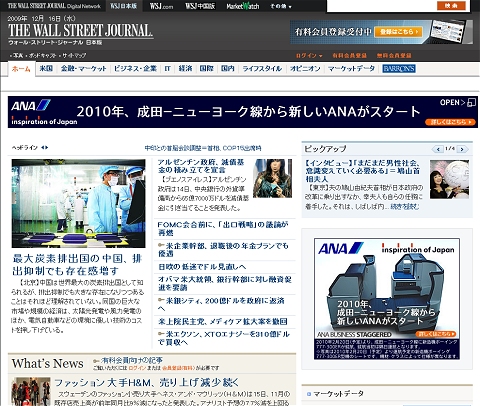
Task: Select the ホーム navigation tab
Action: [x=21, y=69]
